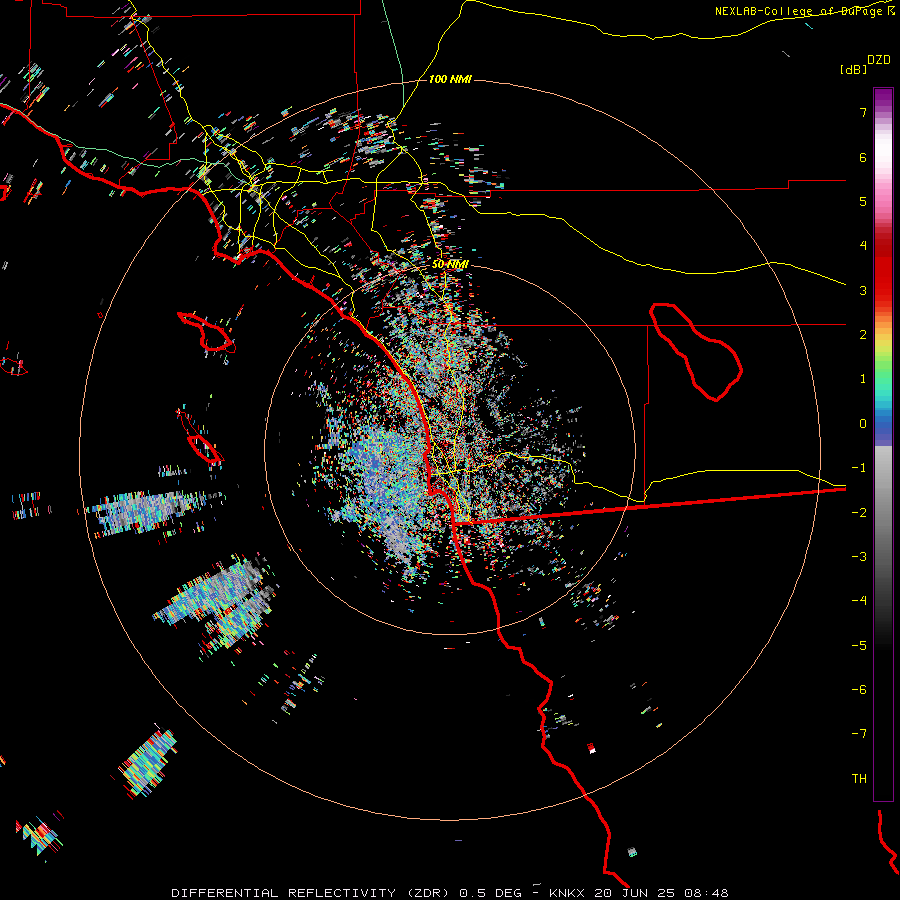This screenshot has height=900, width=900.
Task: Click the 5 value on the color scale
Action: coord(863,201)
